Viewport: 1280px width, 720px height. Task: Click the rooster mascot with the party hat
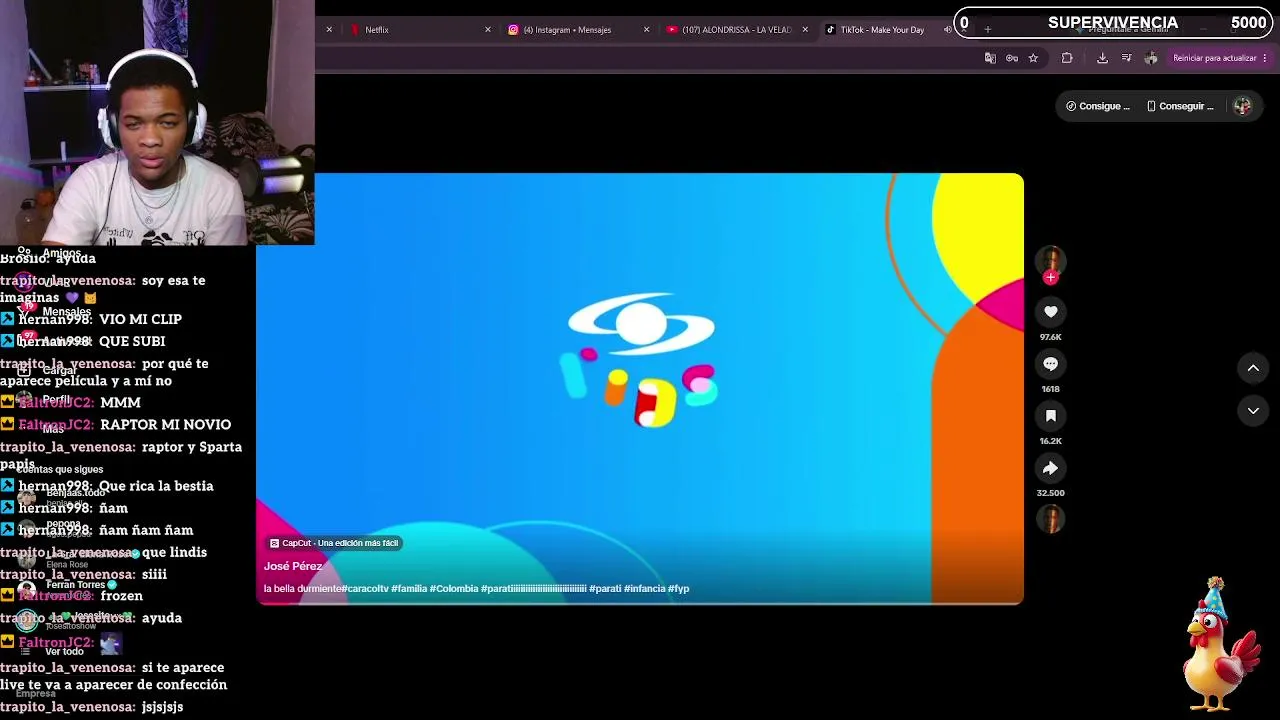pyautogui.click(x=1219, y=644)
